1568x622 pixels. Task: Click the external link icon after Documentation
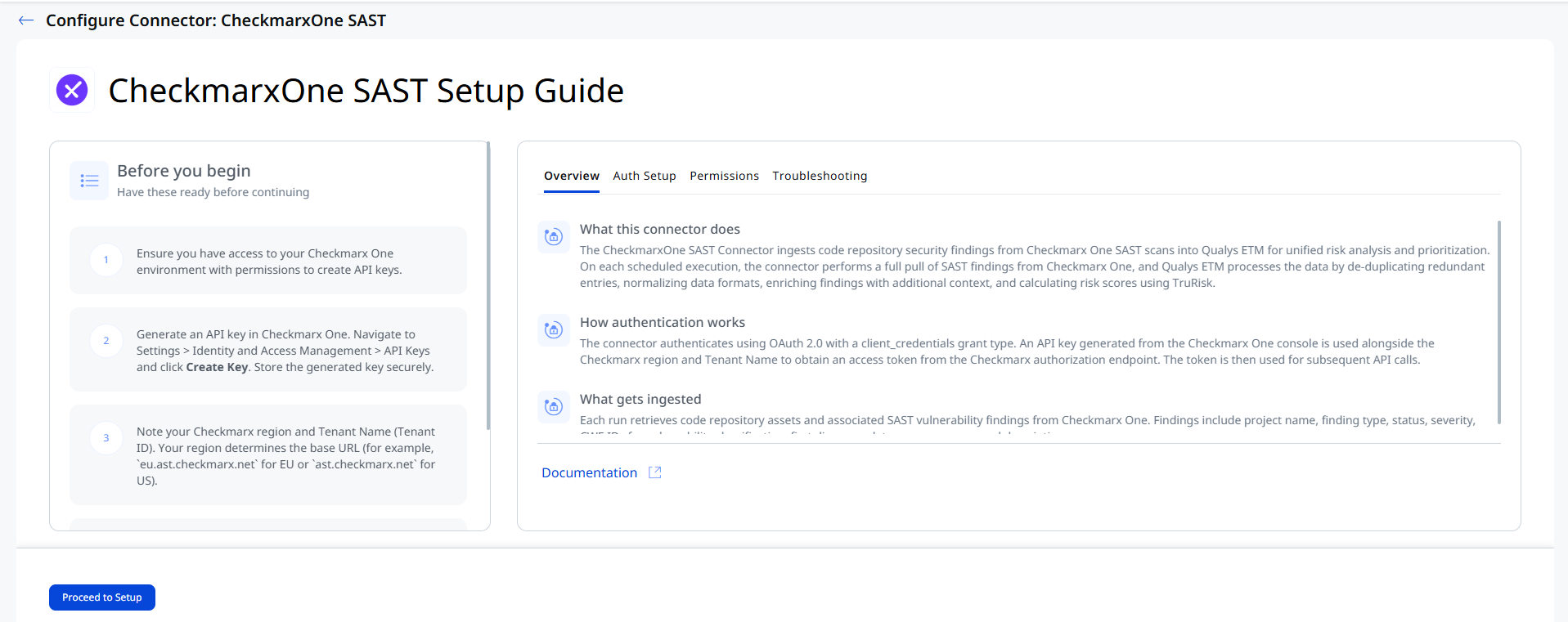pos(654,472)
